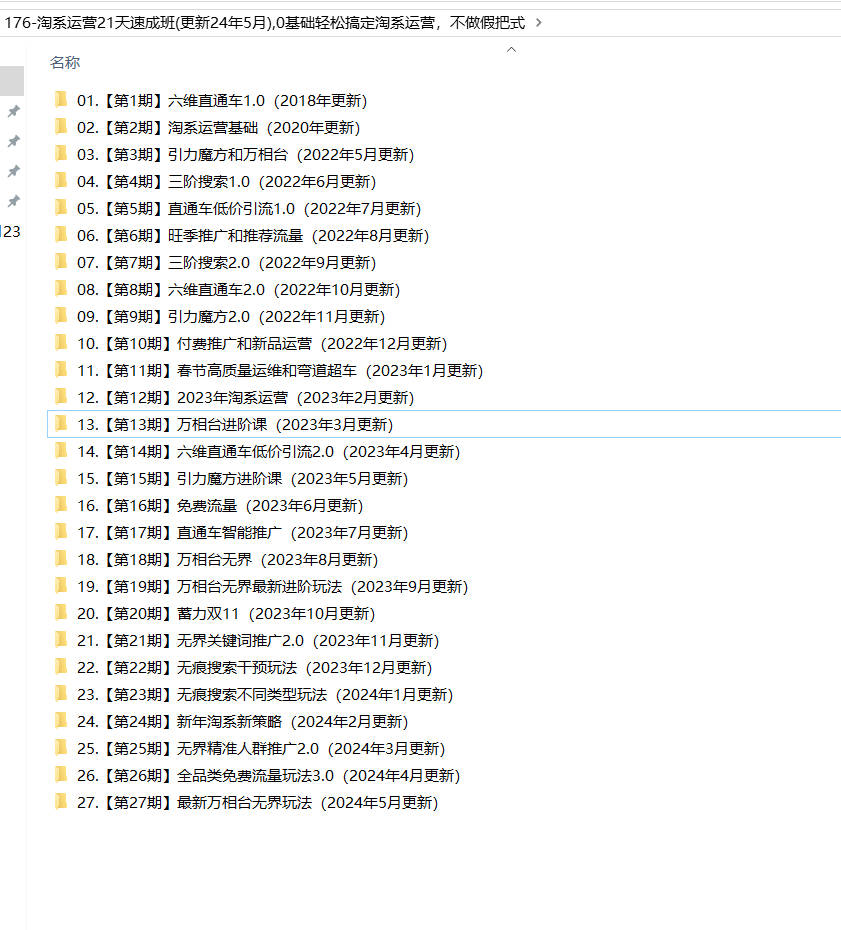The width and height of the screenshot is (841, 930).
Task: Click breadcrumb 176-淘系运营21天速成班 folder path
Action: click(x=265, y=23)
